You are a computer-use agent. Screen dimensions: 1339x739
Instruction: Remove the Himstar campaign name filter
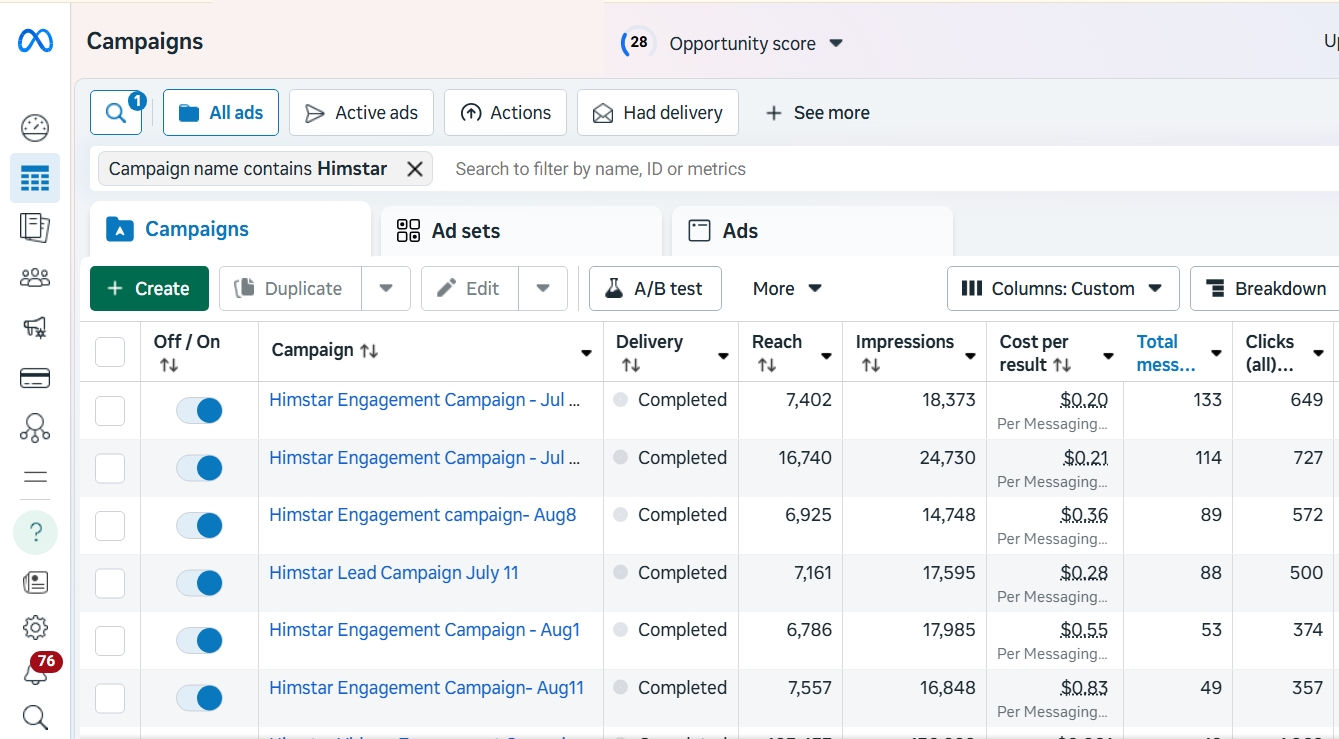point(415,169)
